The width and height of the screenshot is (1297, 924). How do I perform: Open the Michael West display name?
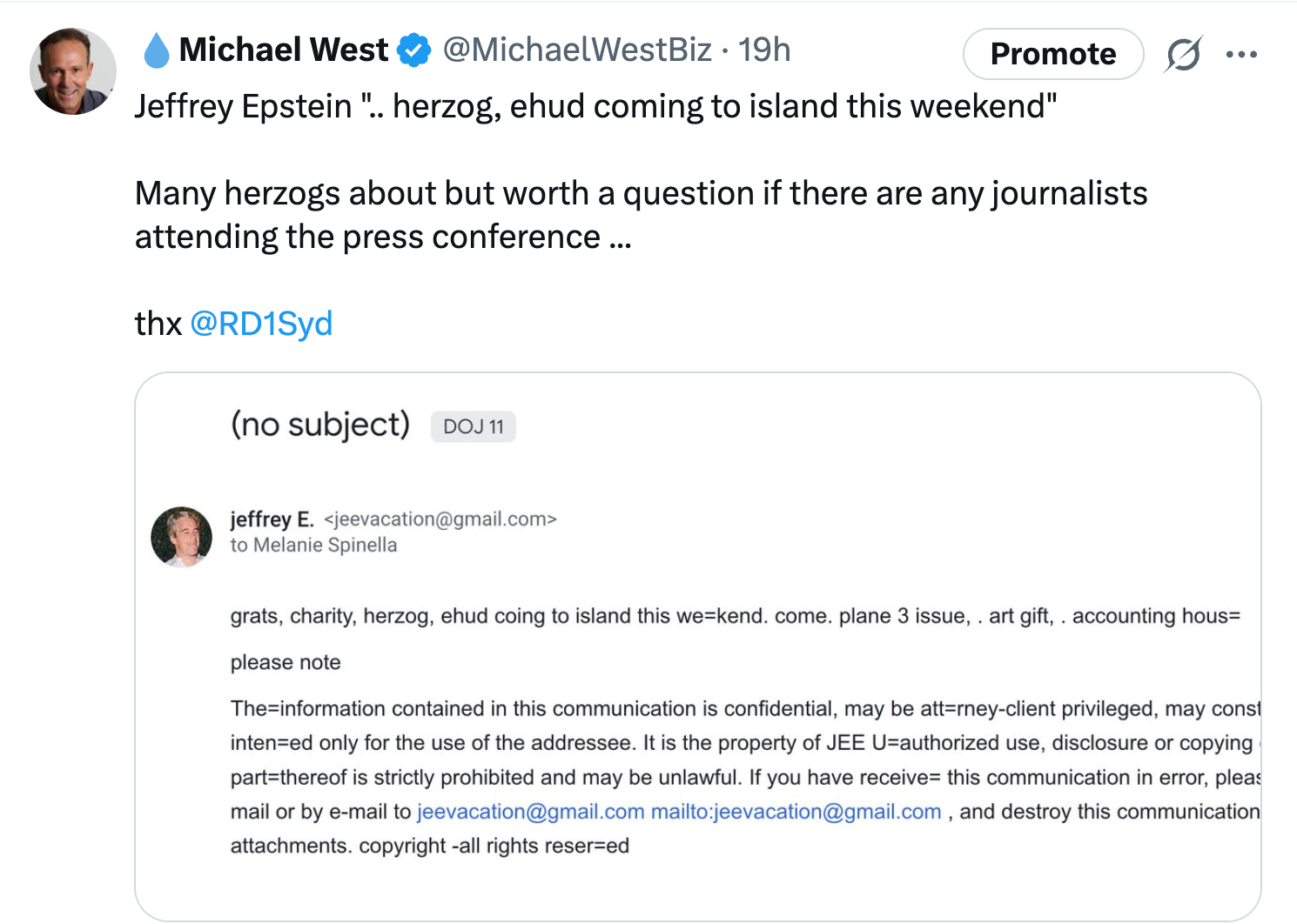tap(284, 50)
